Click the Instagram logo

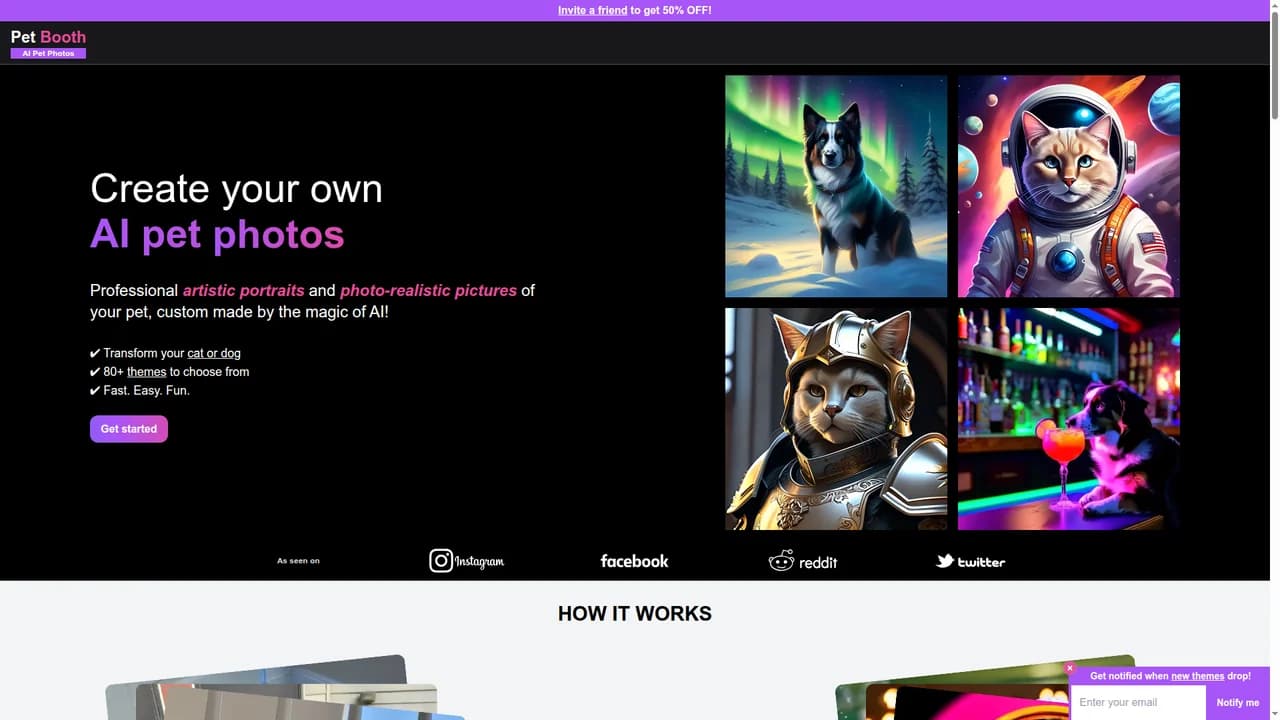pyautogui.click(x=467, y=561)
